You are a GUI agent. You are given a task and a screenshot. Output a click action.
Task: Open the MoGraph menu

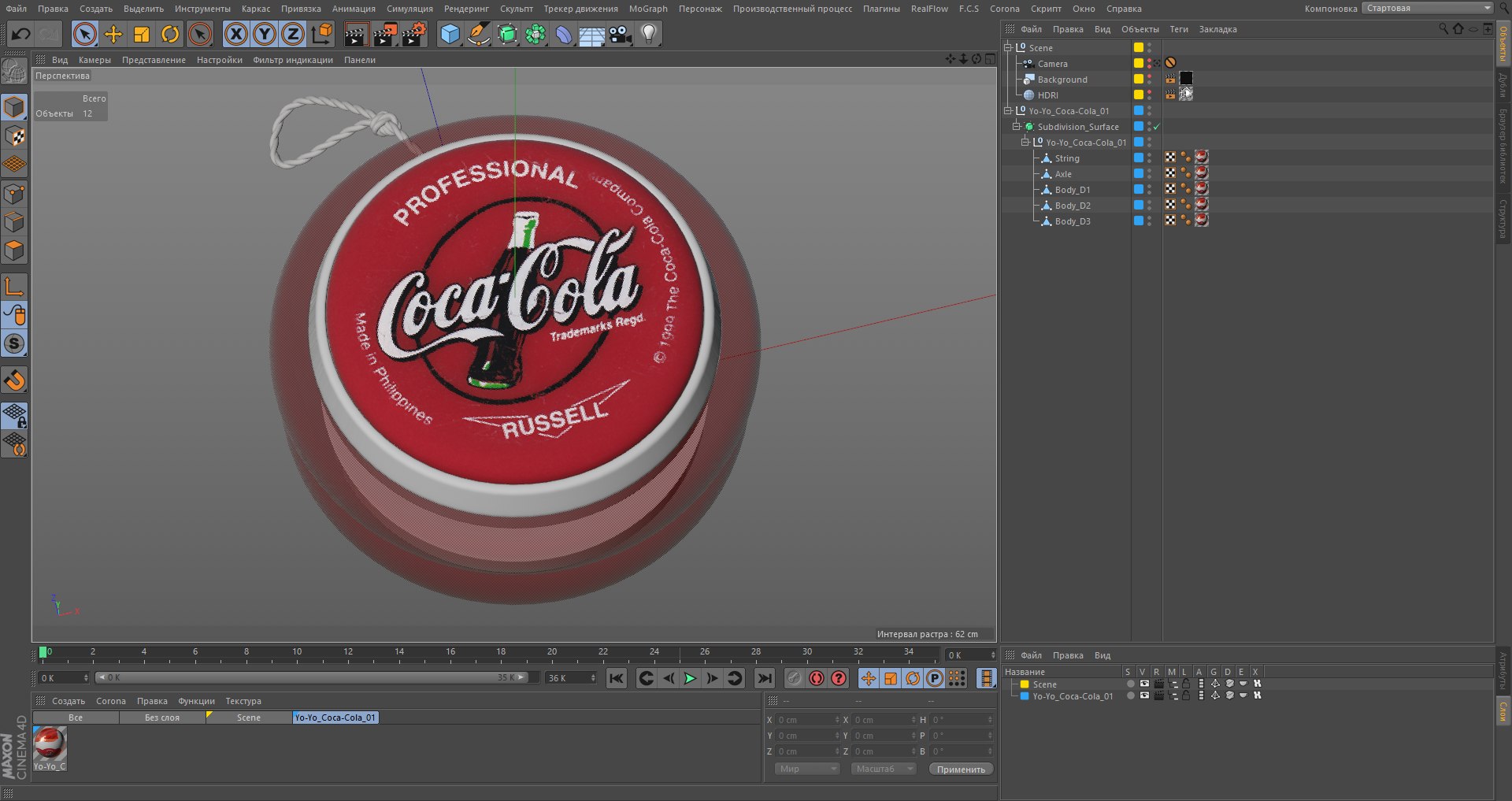[x=648, y=9]
